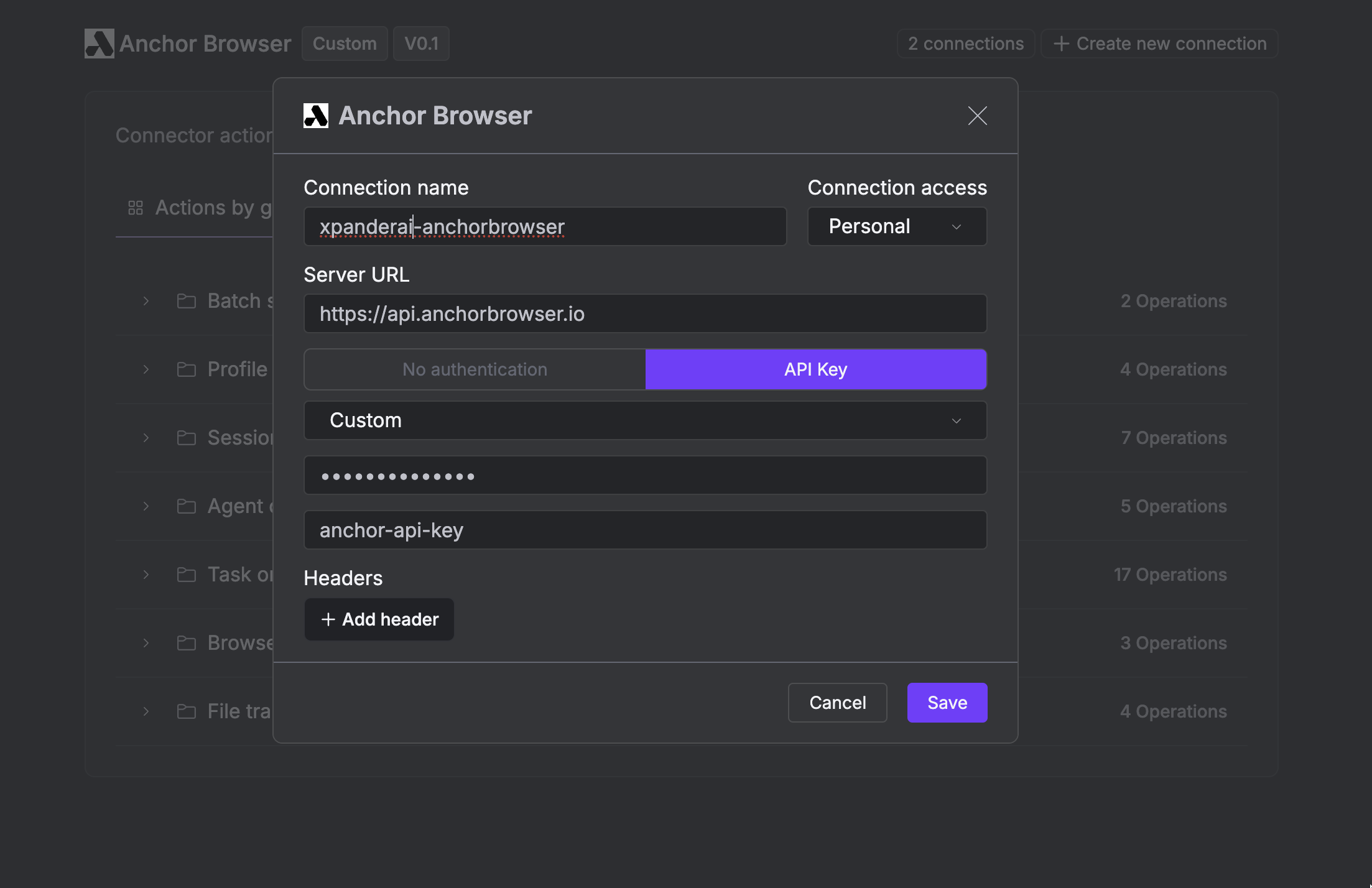Save the connection settings
The height and width of the screenshot is (888, 1372).
[947, 703]
